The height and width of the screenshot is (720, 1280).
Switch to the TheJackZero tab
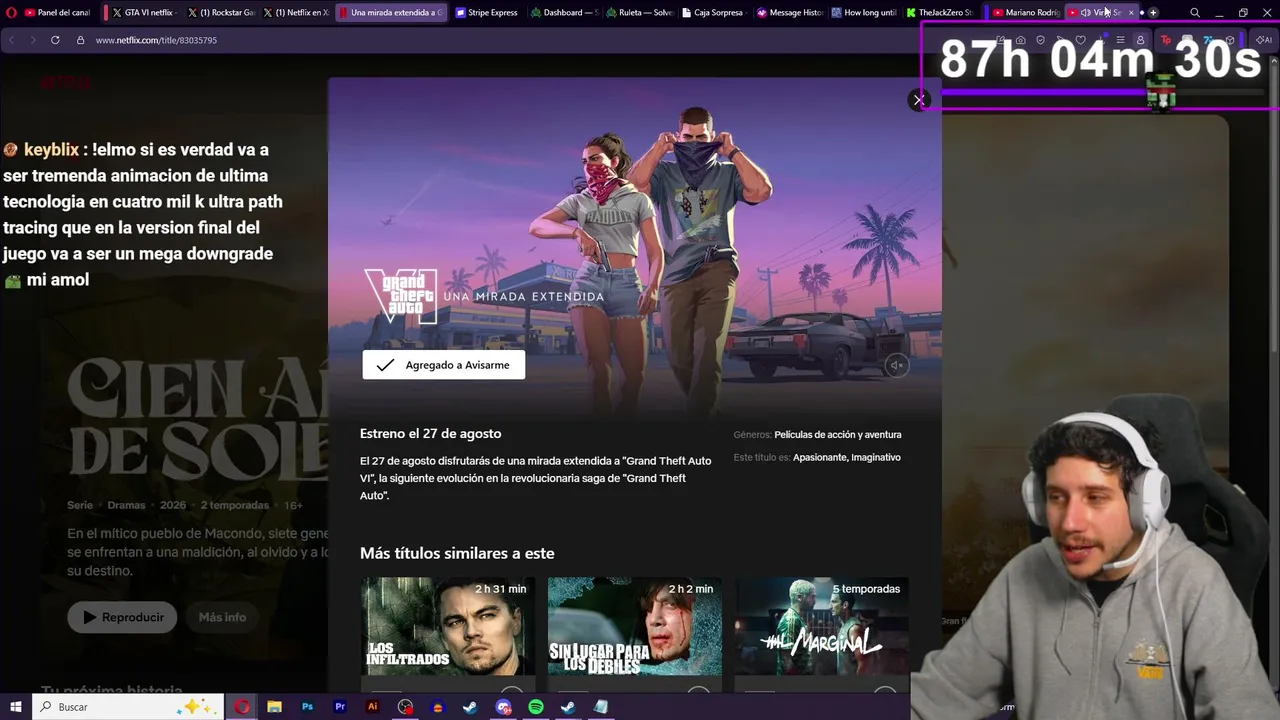(x=940, y=12)
